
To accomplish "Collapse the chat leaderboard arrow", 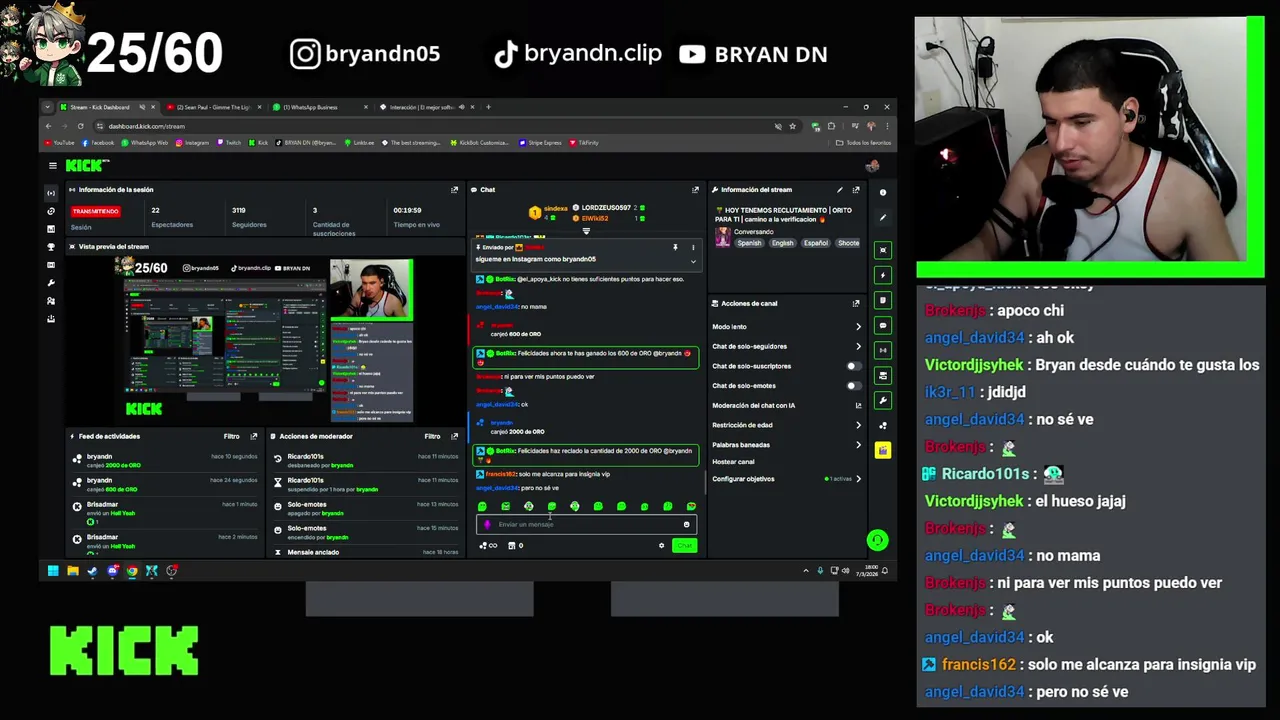I will [x=586, y=231].
